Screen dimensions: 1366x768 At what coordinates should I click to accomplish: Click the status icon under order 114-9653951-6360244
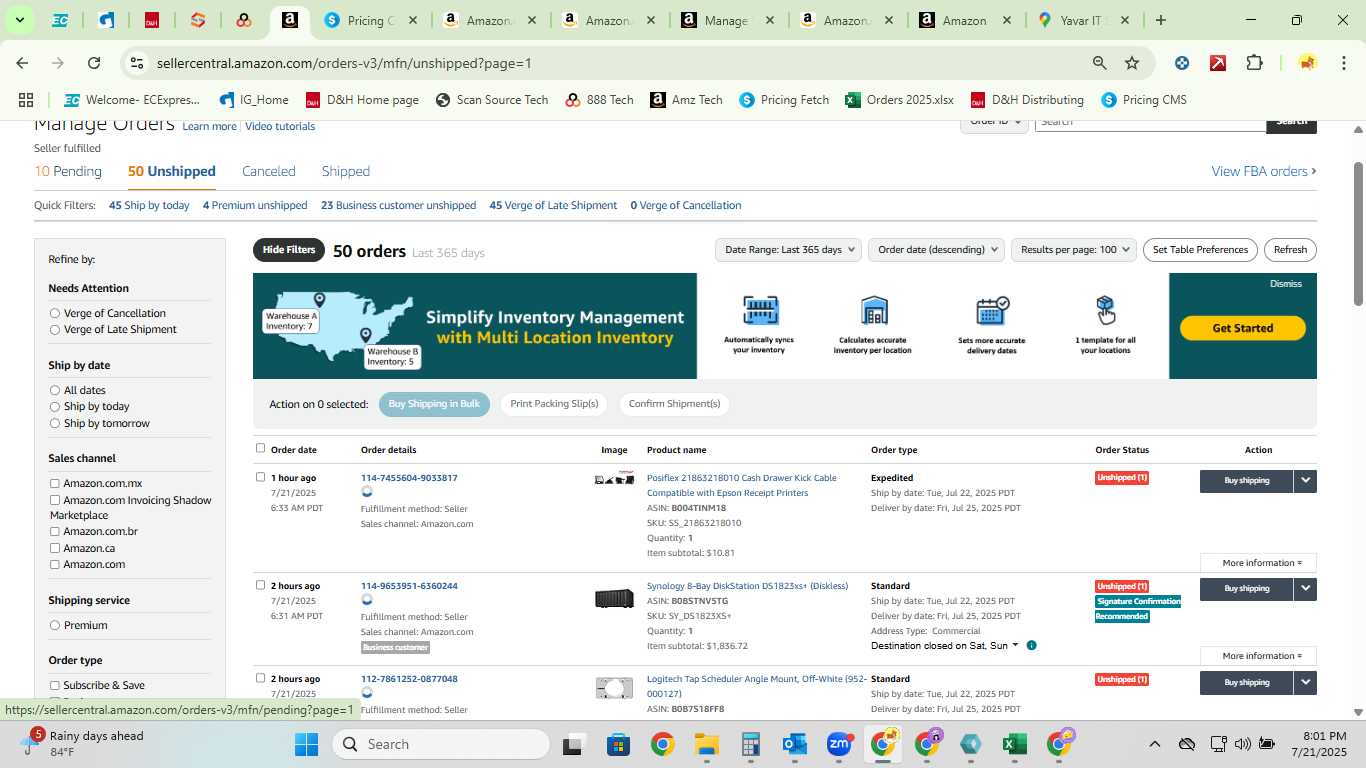coord(367,600)
